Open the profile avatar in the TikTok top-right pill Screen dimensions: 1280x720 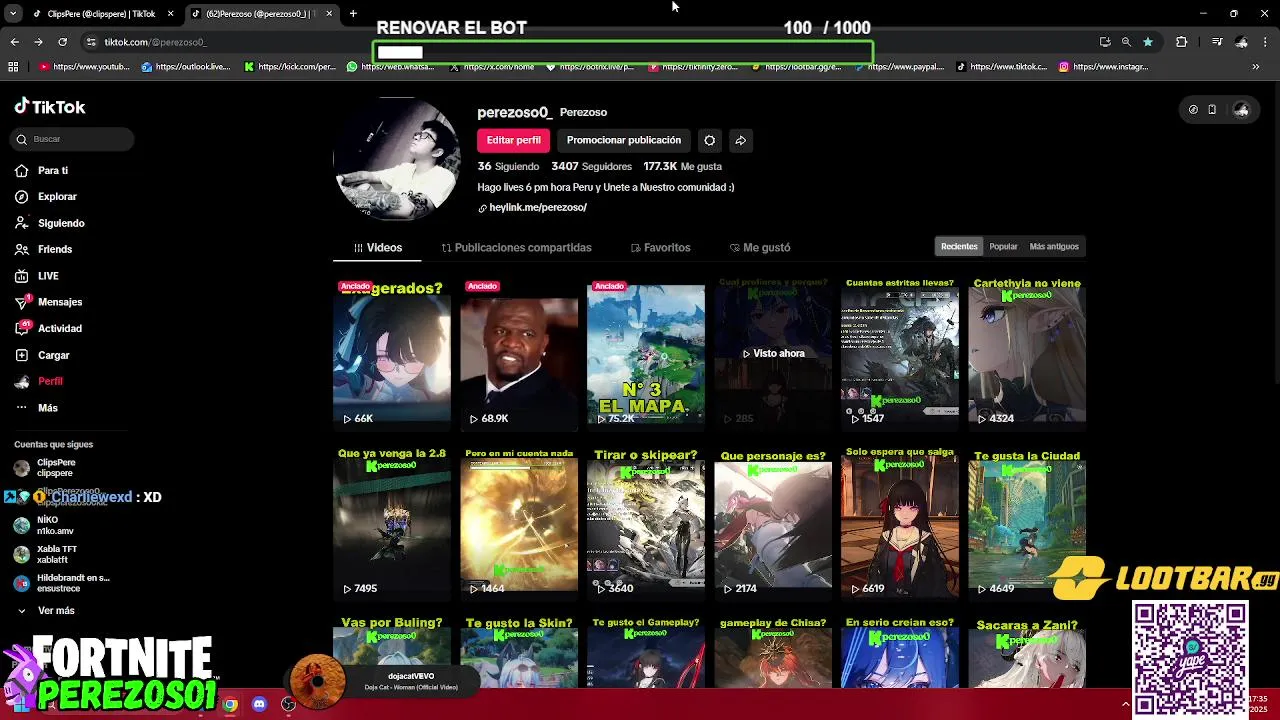1241,110
